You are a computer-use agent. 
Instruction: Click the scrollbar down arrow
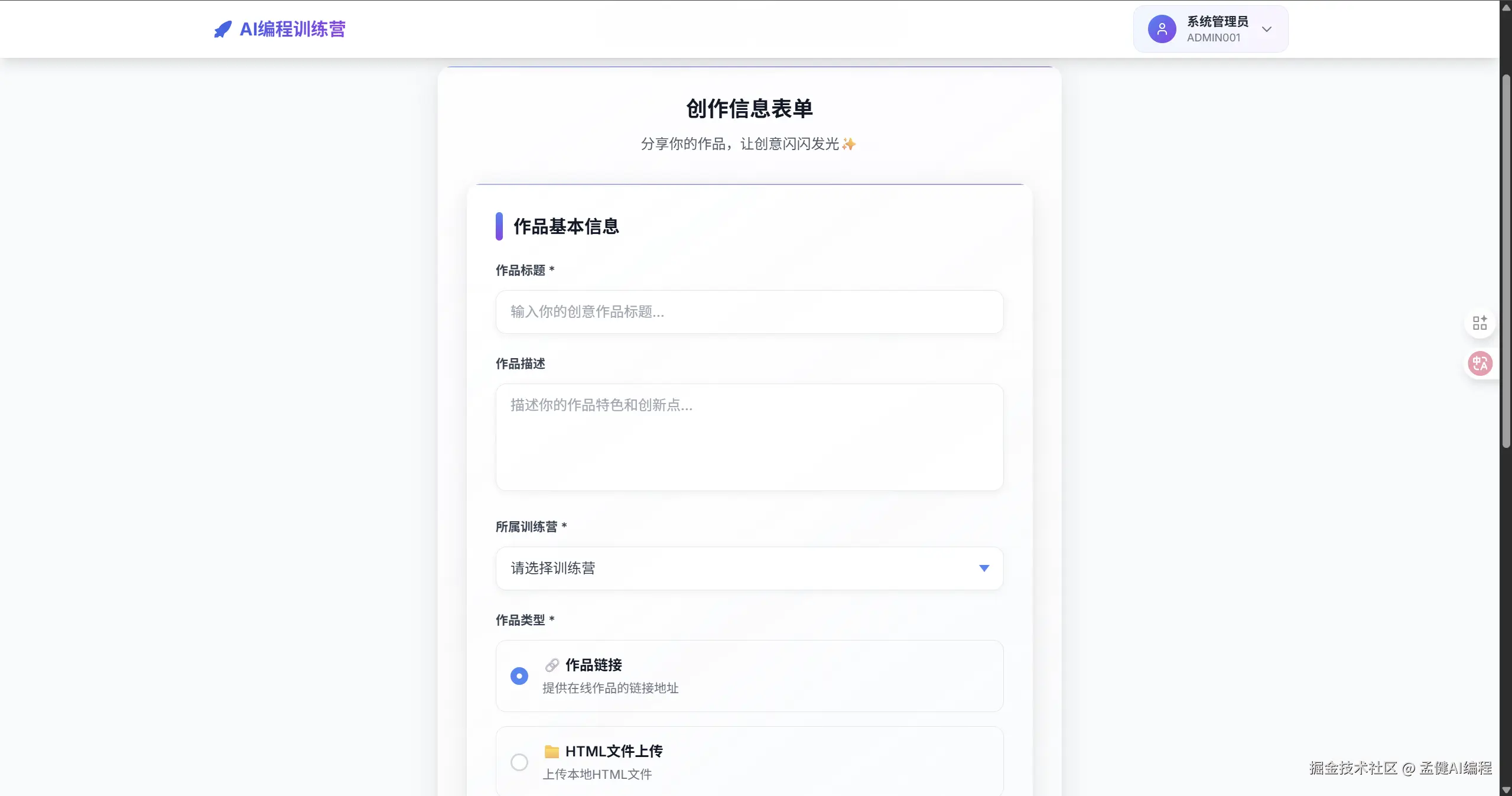[1506, 790]
